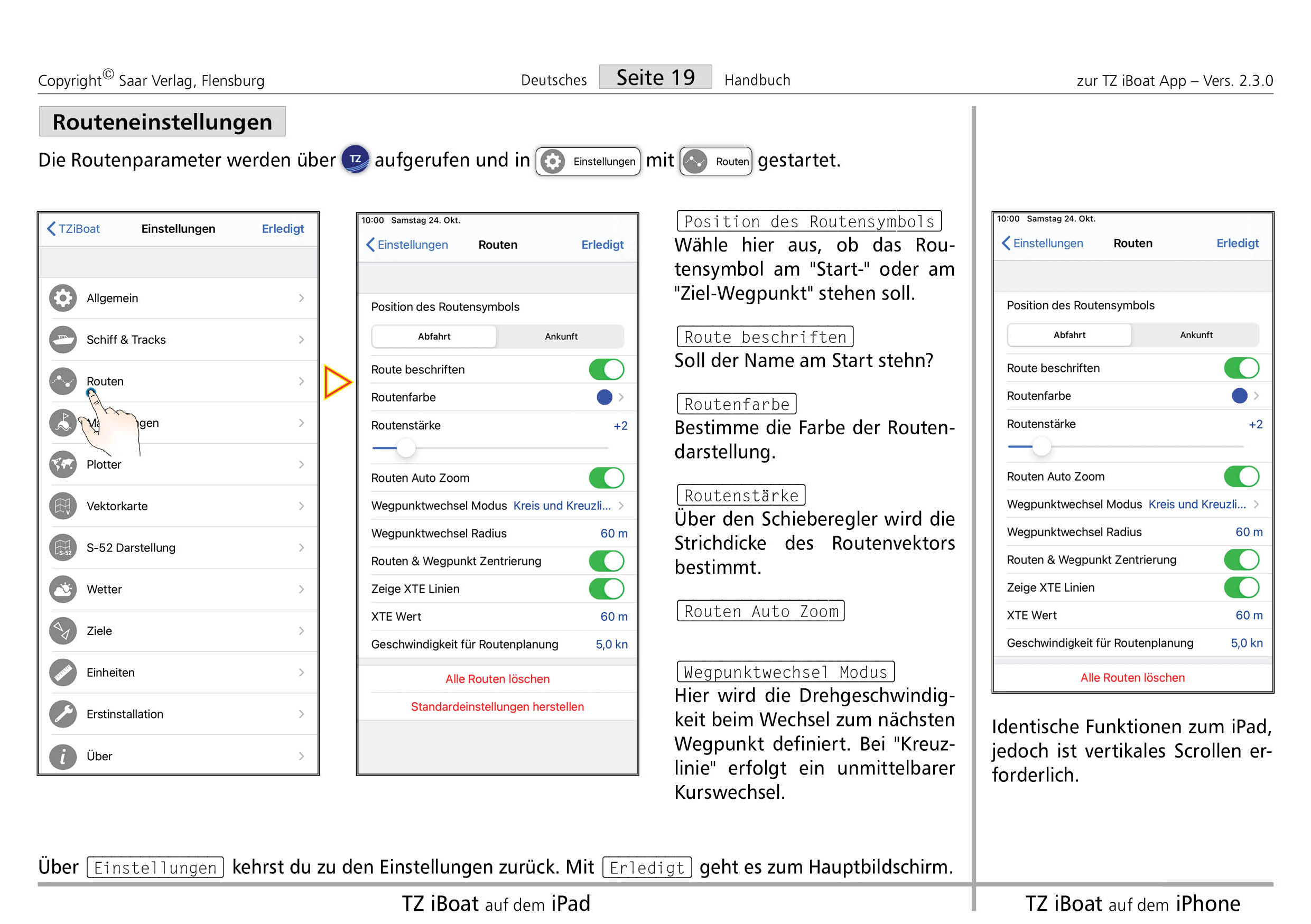Tap blue Routenfarbe swatch on iPad
This screenshot has width=1311, height=924.
[604, 397]
